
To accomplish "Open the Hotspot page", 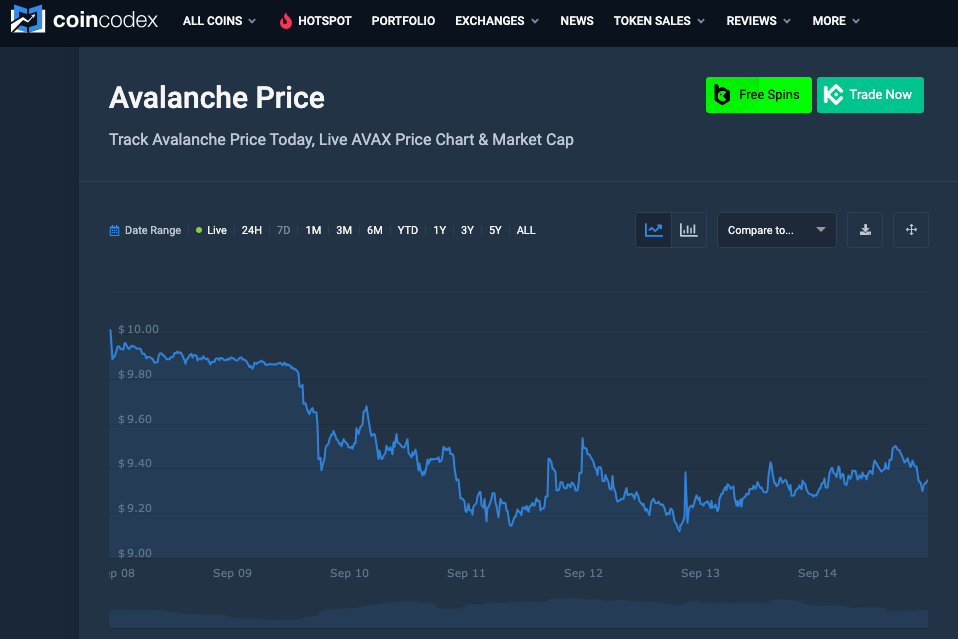I will [x=324, y=21].
